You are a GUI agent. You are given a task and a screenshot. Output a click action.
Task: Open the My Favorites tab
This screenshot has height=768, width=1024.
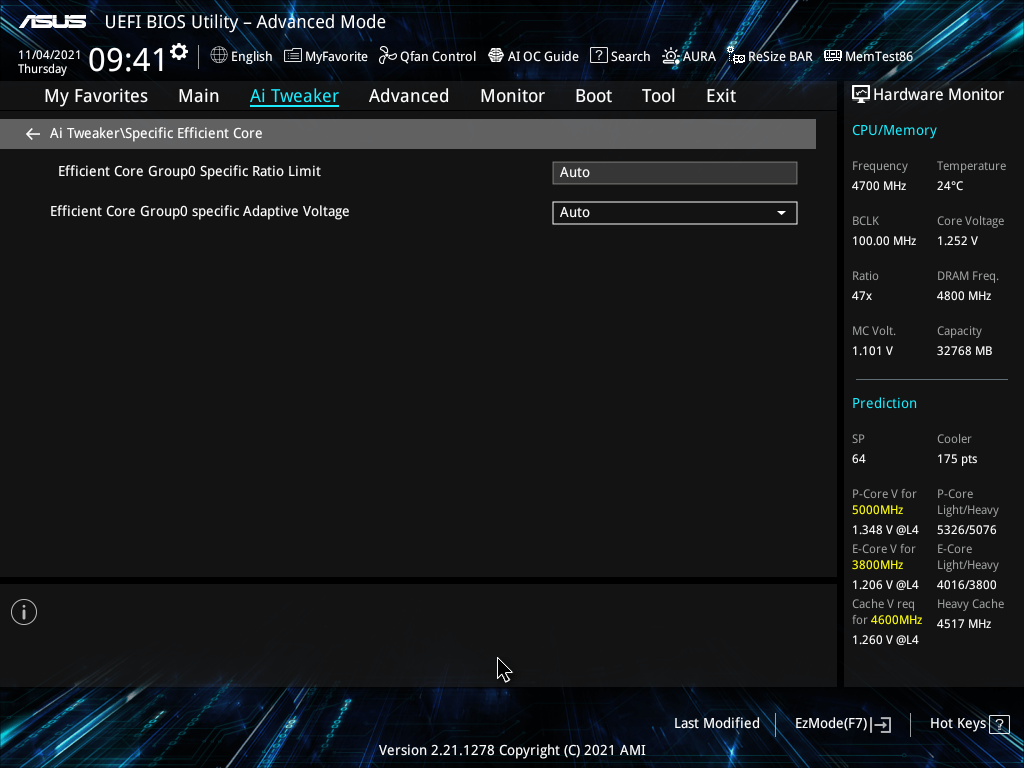96,96
